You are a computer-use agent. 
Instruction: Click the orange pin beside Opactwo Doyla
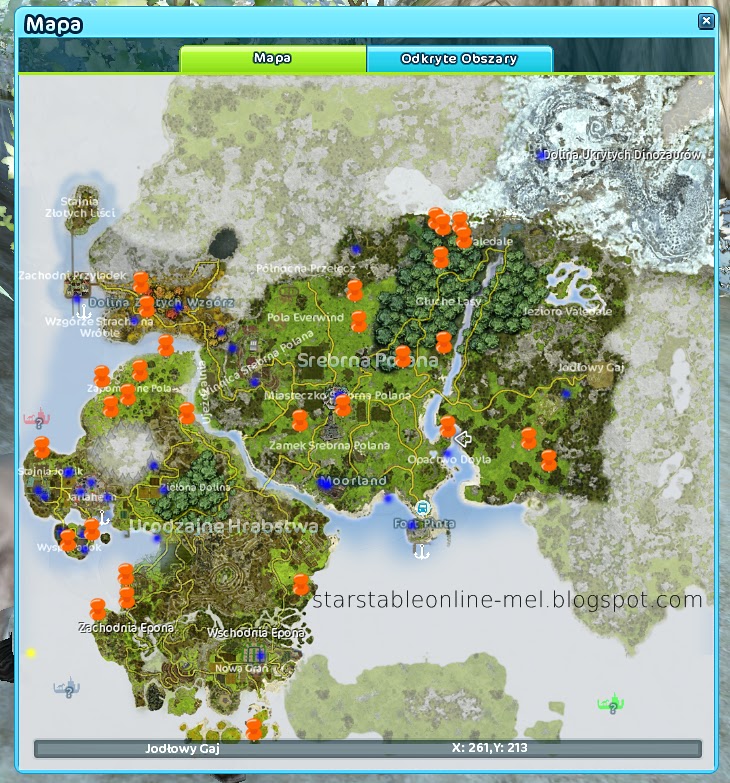click(x=447, y=426)
